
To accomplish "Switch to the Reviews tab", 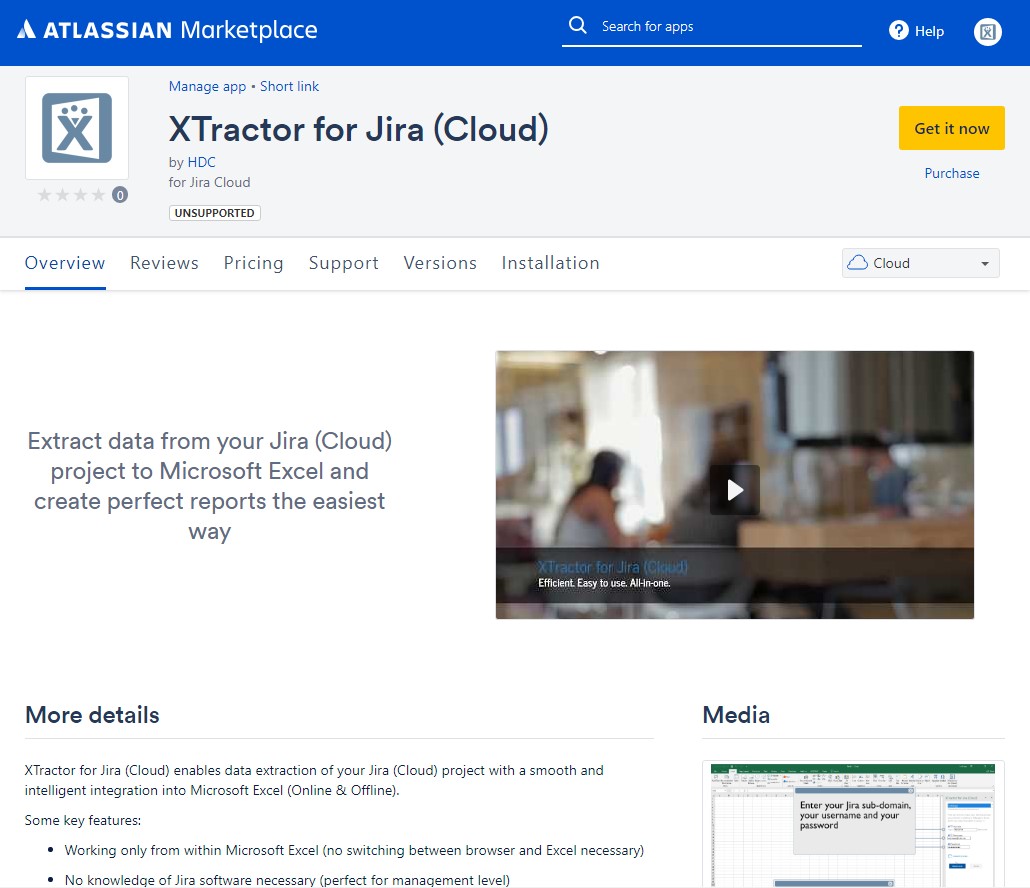I will 164,263.
